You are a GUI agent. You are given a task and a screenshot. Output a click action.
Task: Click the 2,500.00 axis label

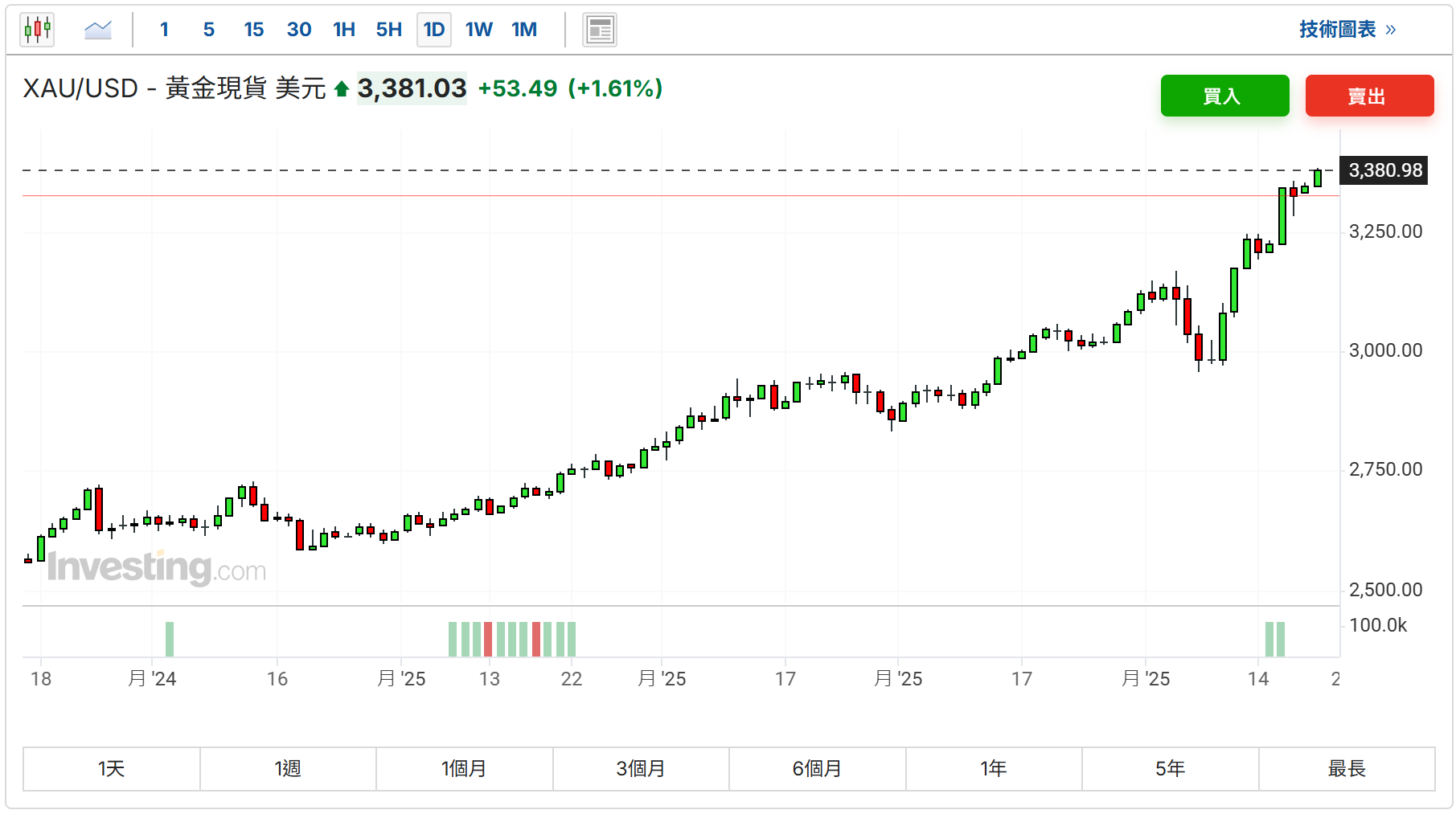click(x=1385, y=590)
